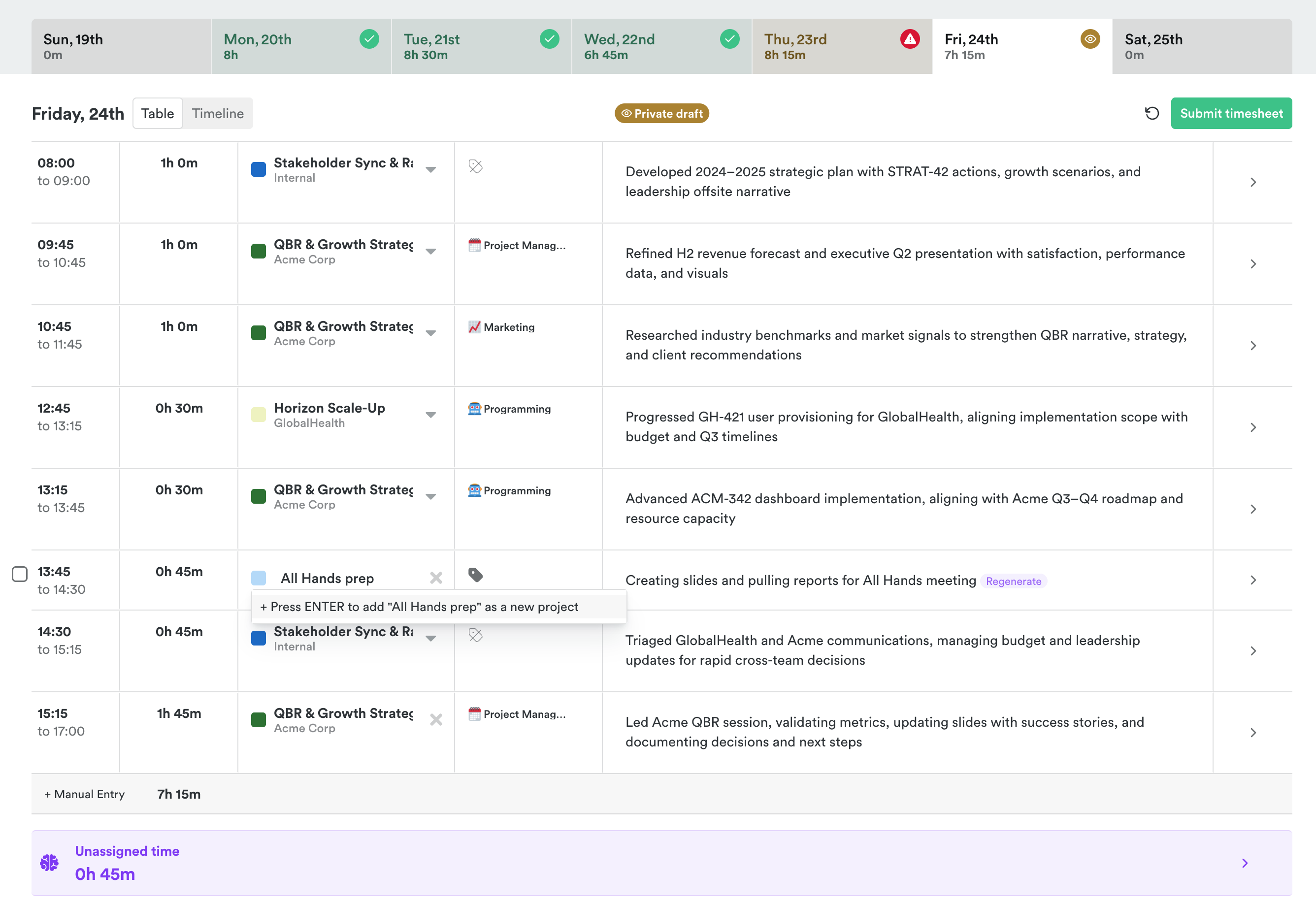Screen dimensions: 1316x904
Task: Click the red warning icon on Thu, 23rd
Action: [x=910, y=39]
